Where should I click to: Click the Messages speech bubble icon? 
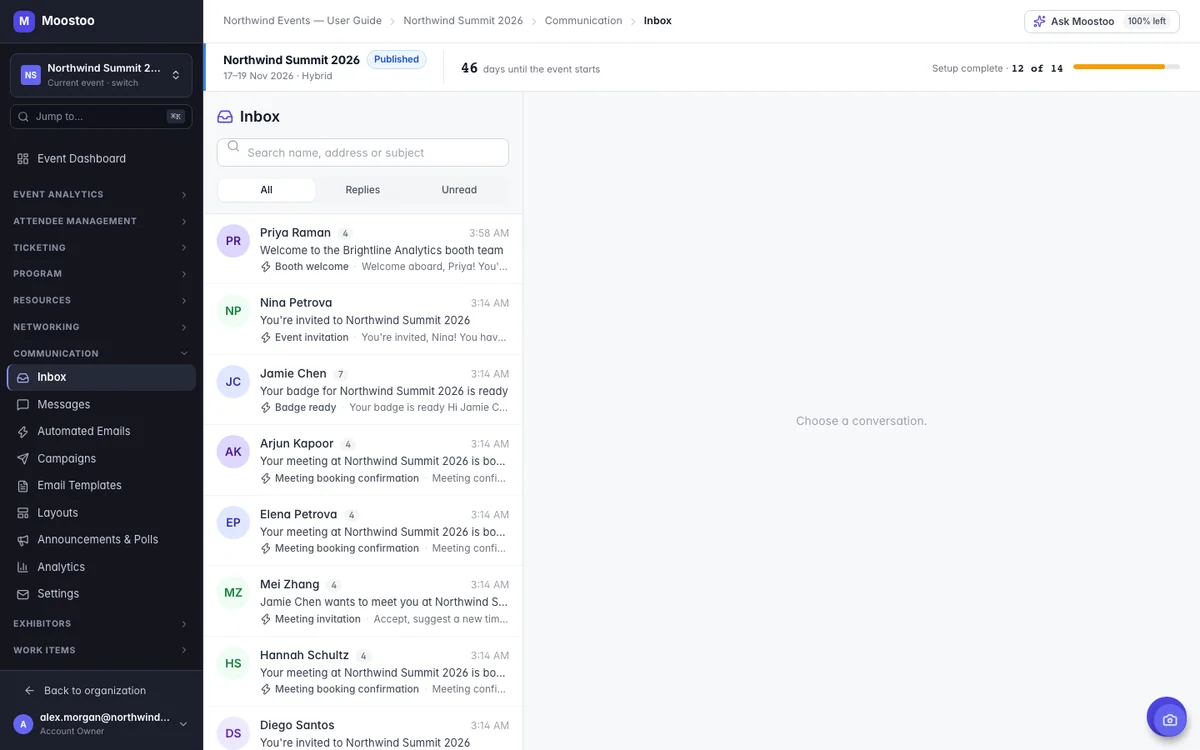(23, 405)
